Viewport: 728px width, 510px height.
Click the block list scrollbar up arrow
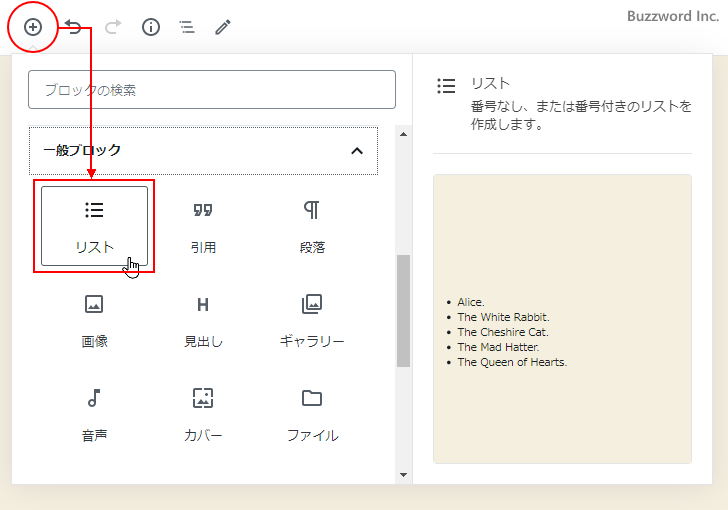coord(403,133)
